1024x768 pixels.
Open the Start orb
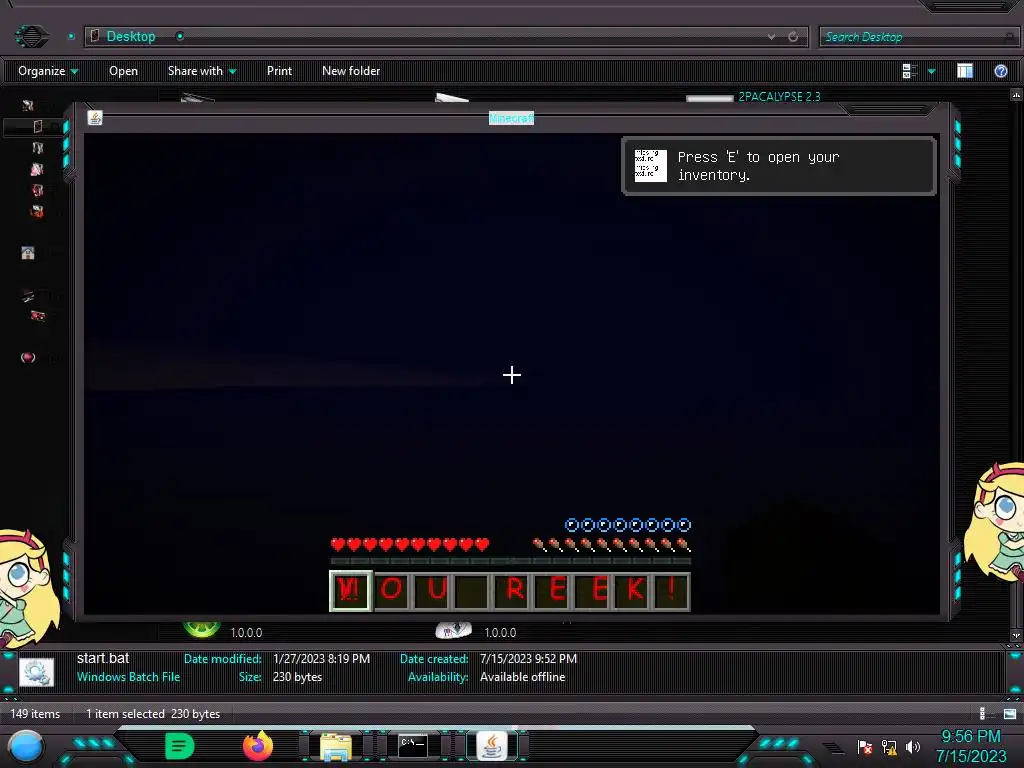click(26, 747)
